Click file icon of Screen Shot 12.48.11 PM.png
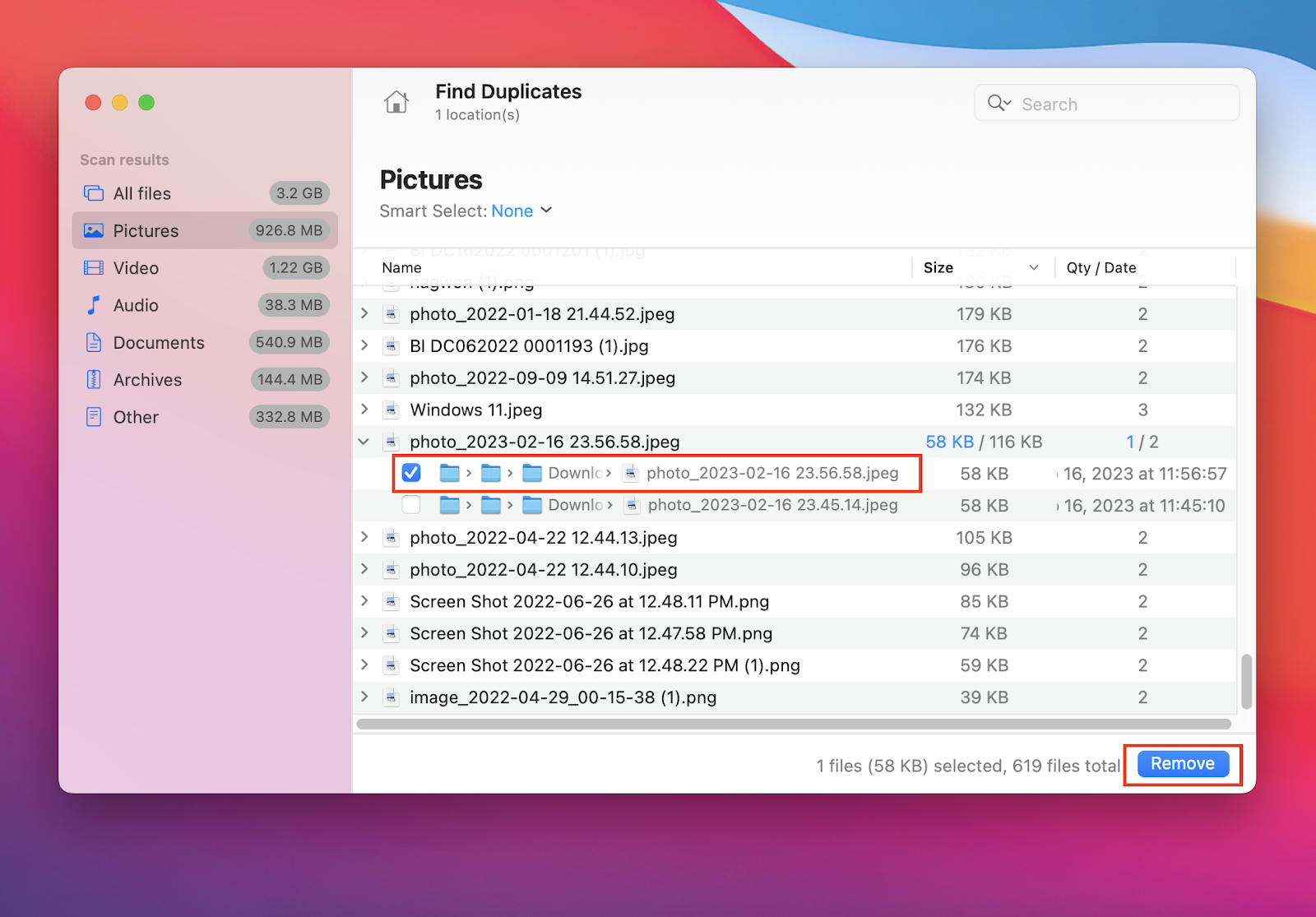Screen dimensions: 1316x917 392,601
